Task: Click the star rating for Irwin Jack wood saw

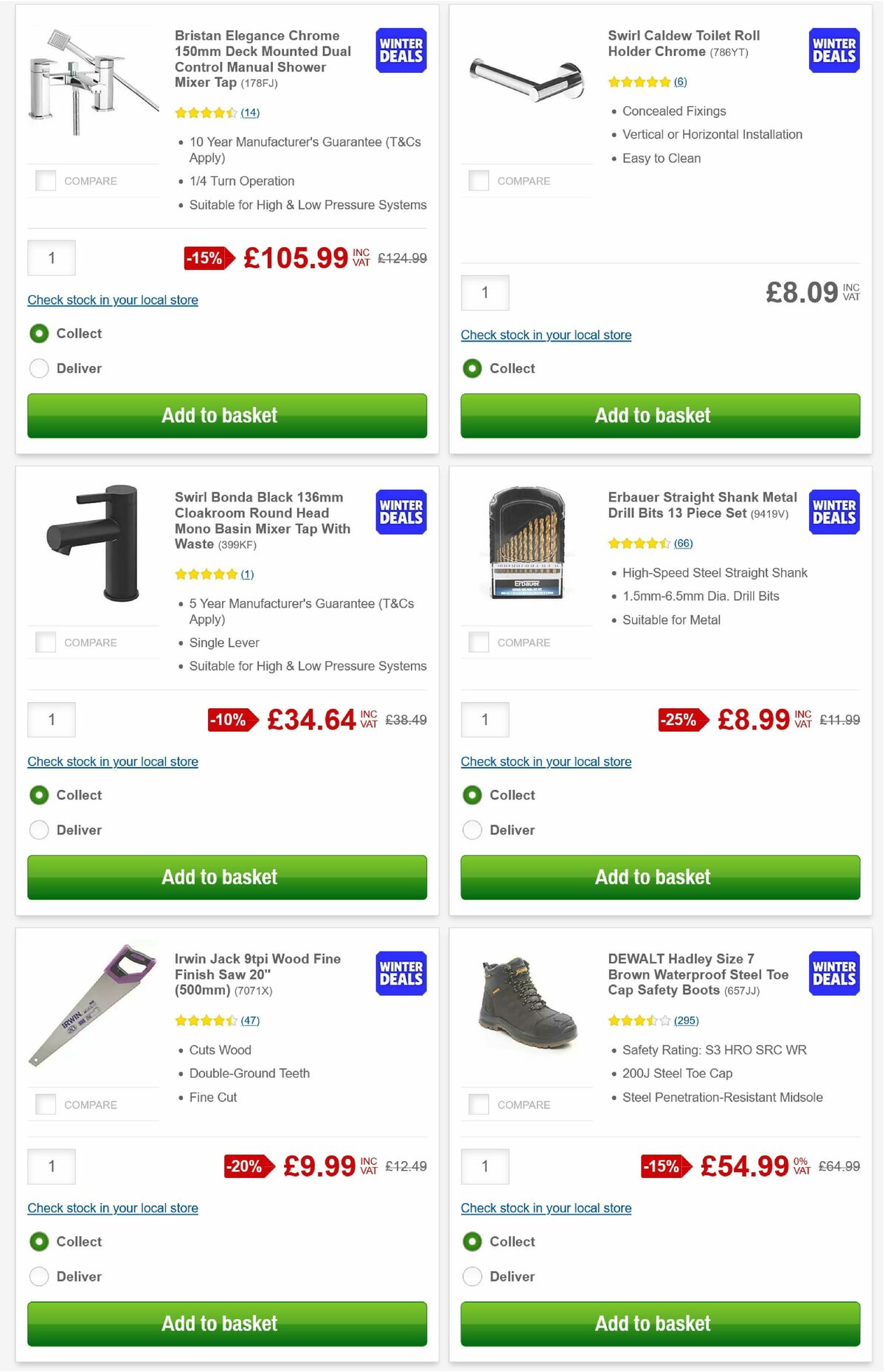Action: coord(207,1020)
